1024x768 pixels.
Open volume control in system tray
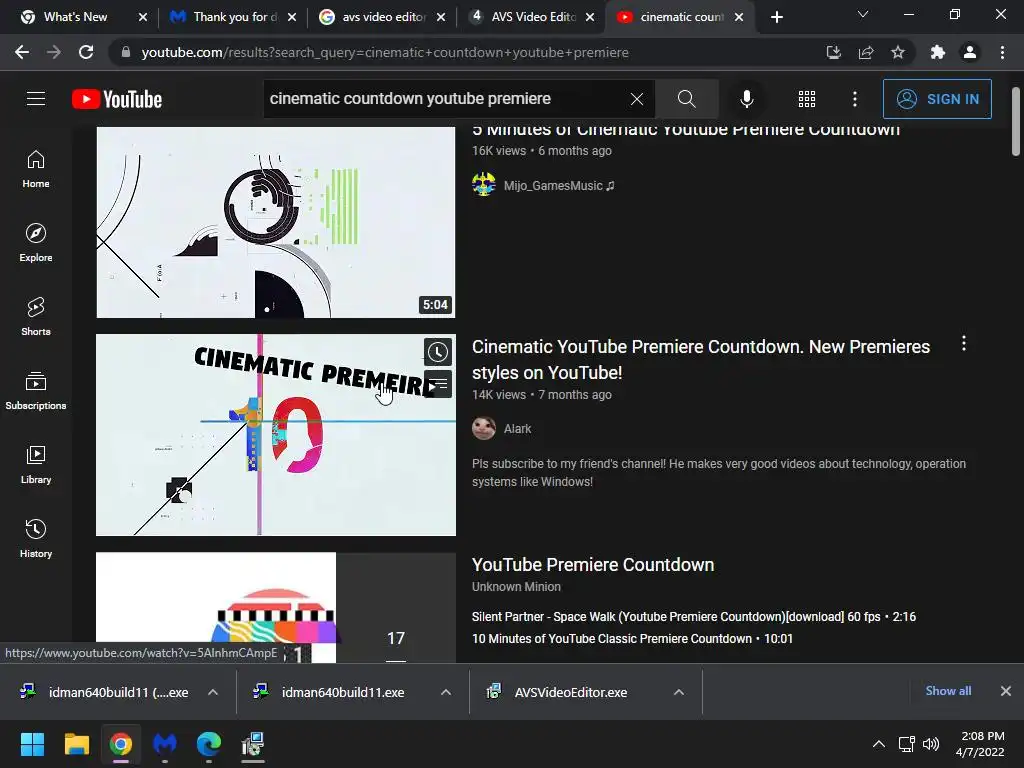[x=931, y=744]
